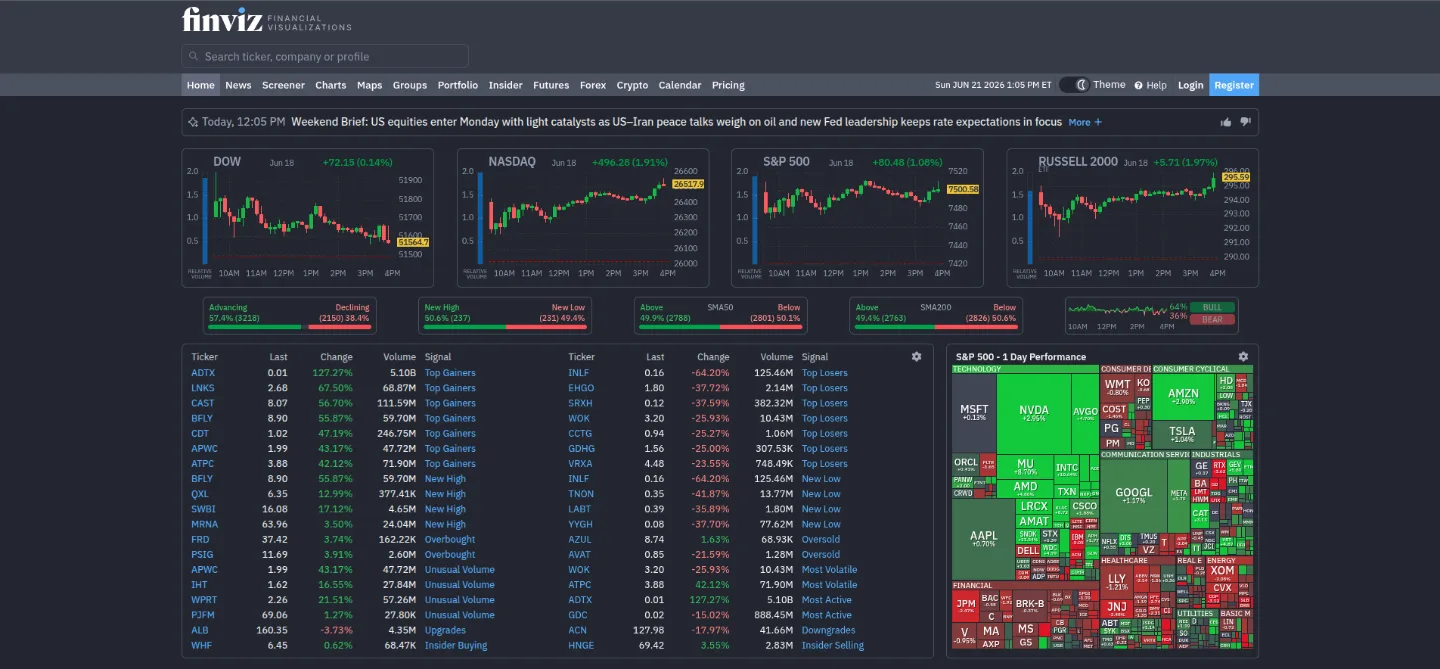Expand the Weekend Brief with More +
The height and width of the screenshot is (669, 1440).
1085,122
